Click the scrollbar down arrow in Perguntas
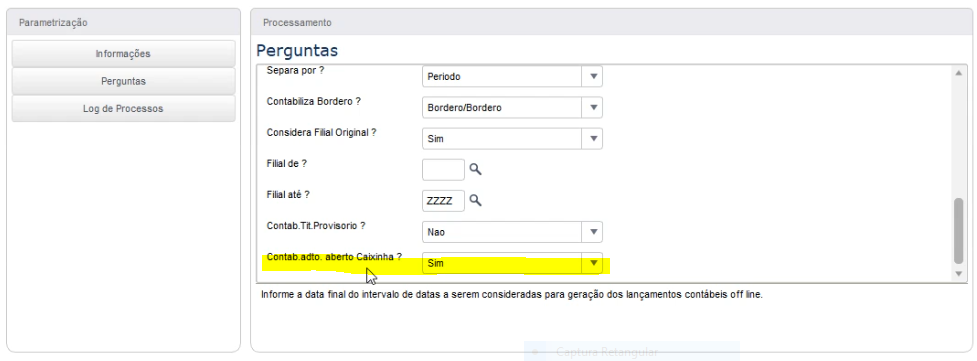The image size is (977, 361). 958,274
